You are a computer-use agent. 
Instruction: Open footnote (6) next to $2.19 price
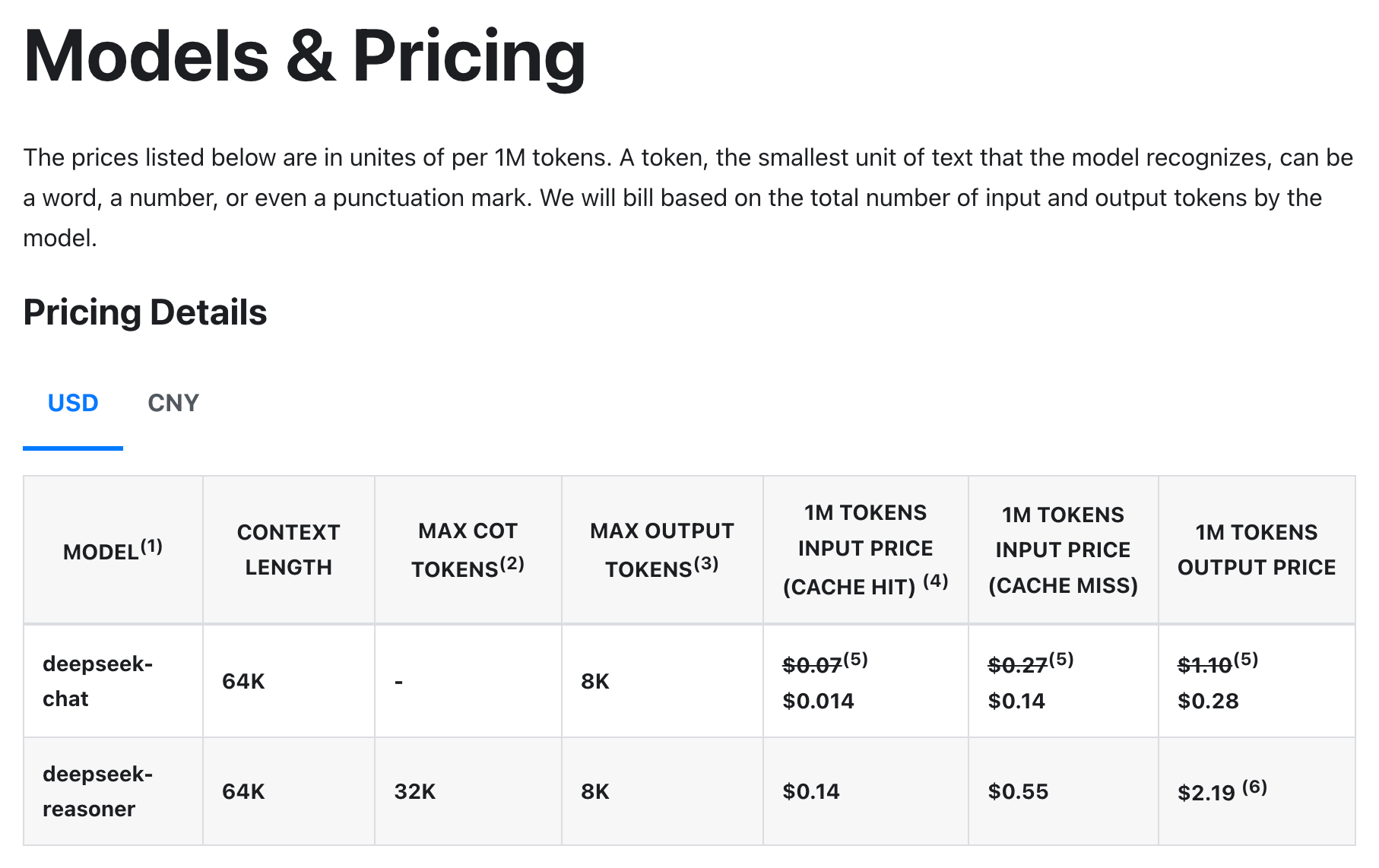(1254, 787)
